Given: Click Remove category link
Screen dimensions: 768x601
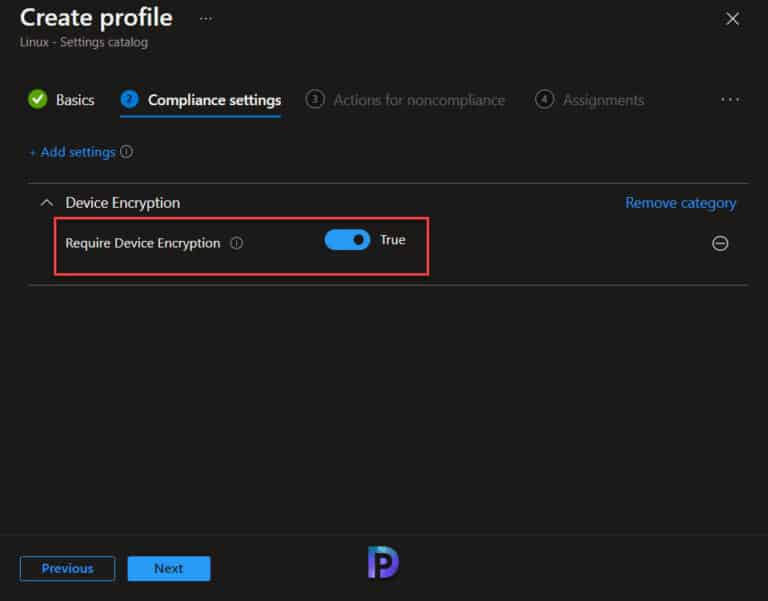Looking at the screenshot, I should coord(680,203).
